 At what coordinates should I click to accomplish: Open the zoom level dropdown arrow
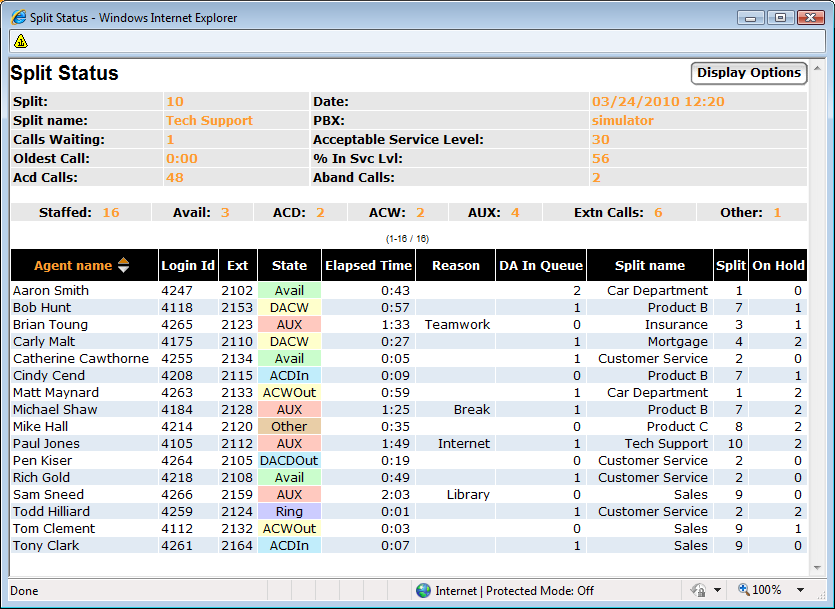tap(800, 590)
